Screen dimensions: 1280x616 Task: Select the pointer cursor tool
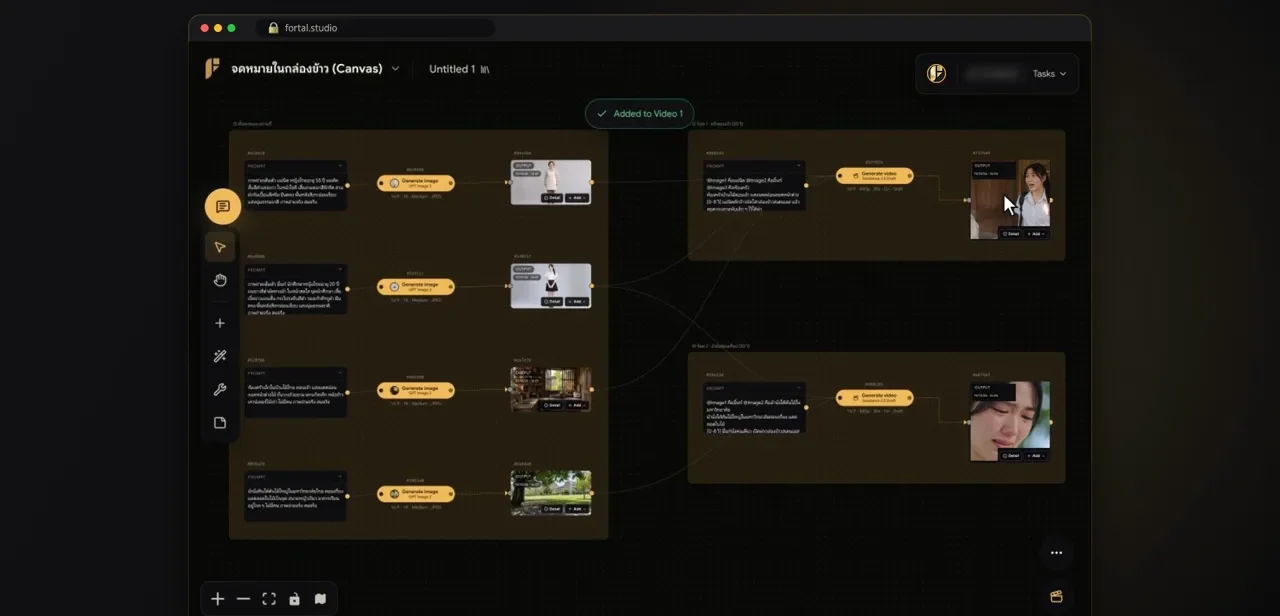[220, 247]
